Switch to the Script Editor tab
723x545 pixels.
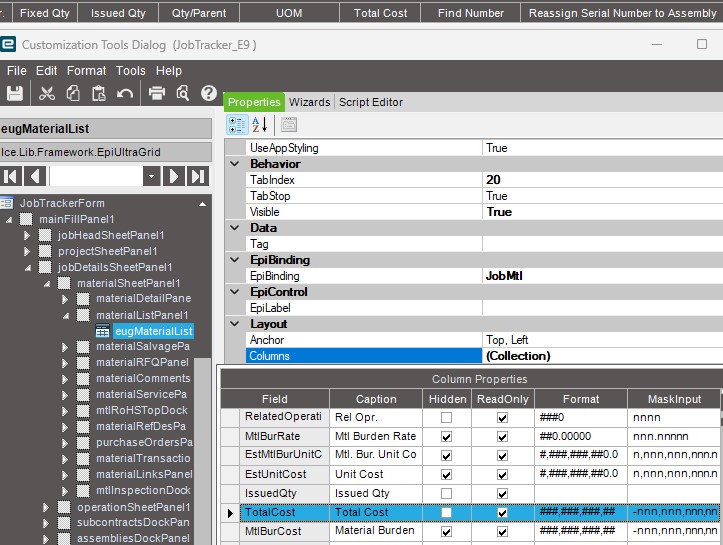point(371,102)
